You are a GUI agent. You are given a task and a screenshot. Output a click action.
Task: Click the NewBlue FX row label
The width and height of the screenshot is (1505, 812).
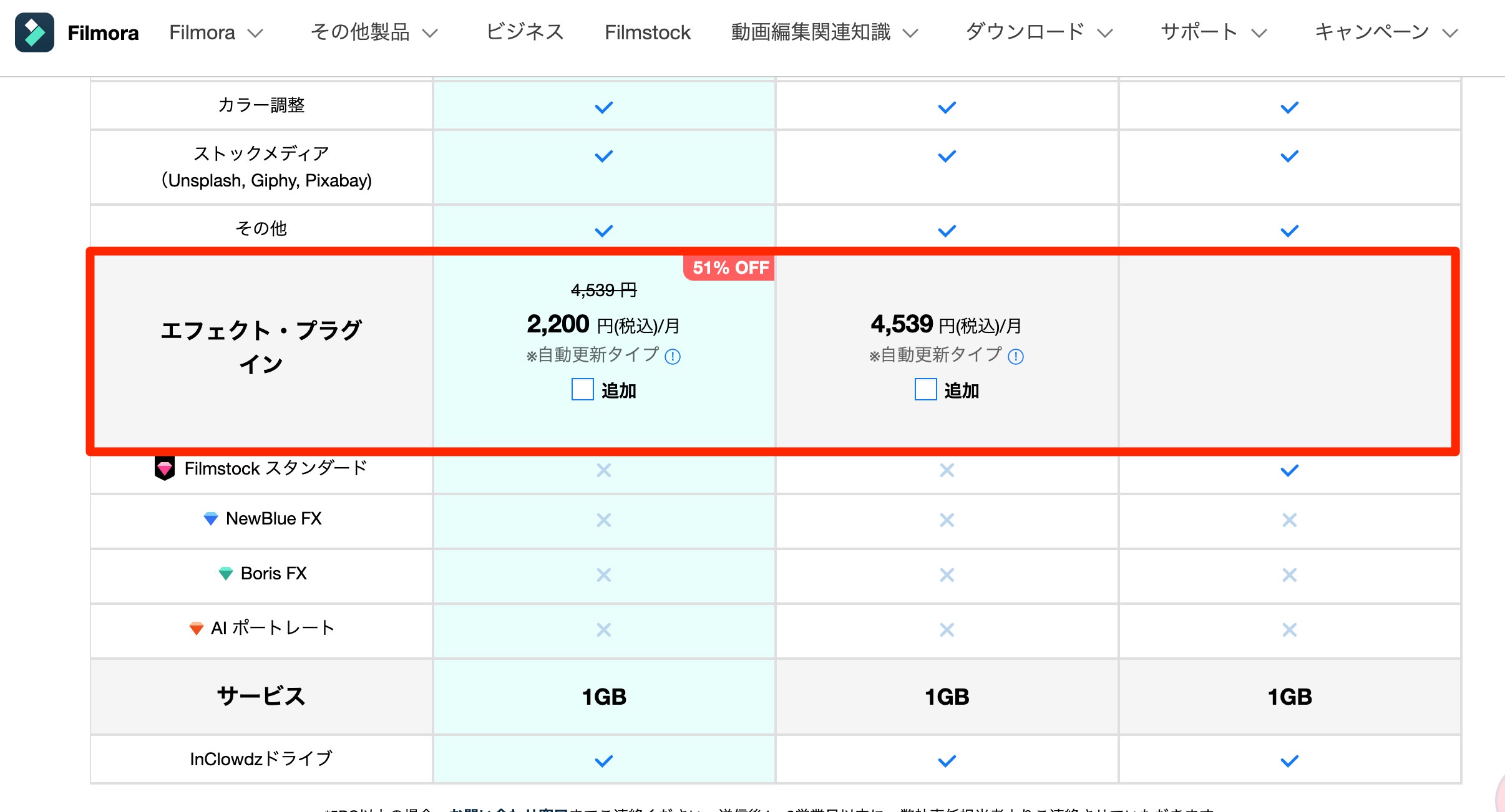coord(274,518)
